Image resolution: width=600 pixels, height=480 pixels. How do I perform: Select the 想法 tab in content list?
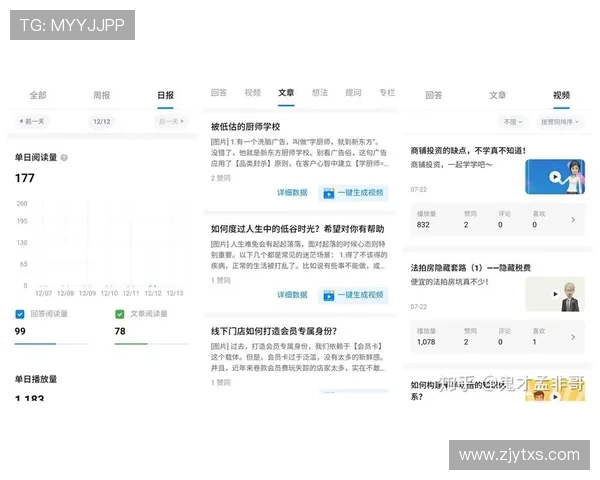(320, 92)
